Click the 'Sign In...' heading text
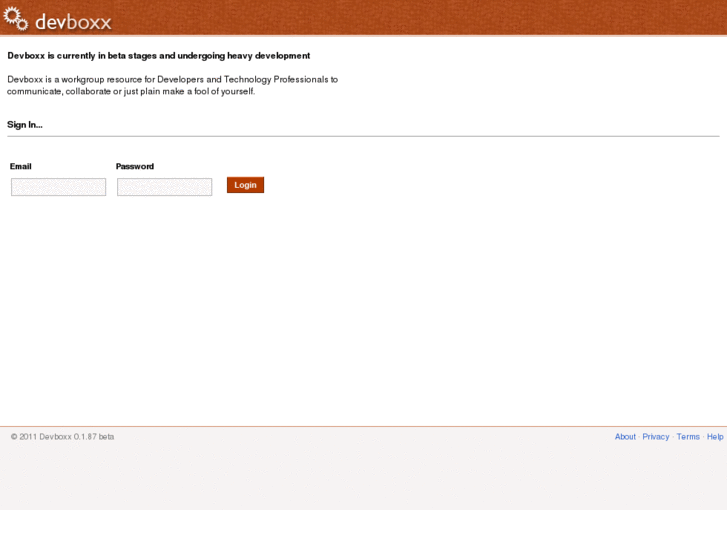This screenshot has height=545, width=727. 25,125
